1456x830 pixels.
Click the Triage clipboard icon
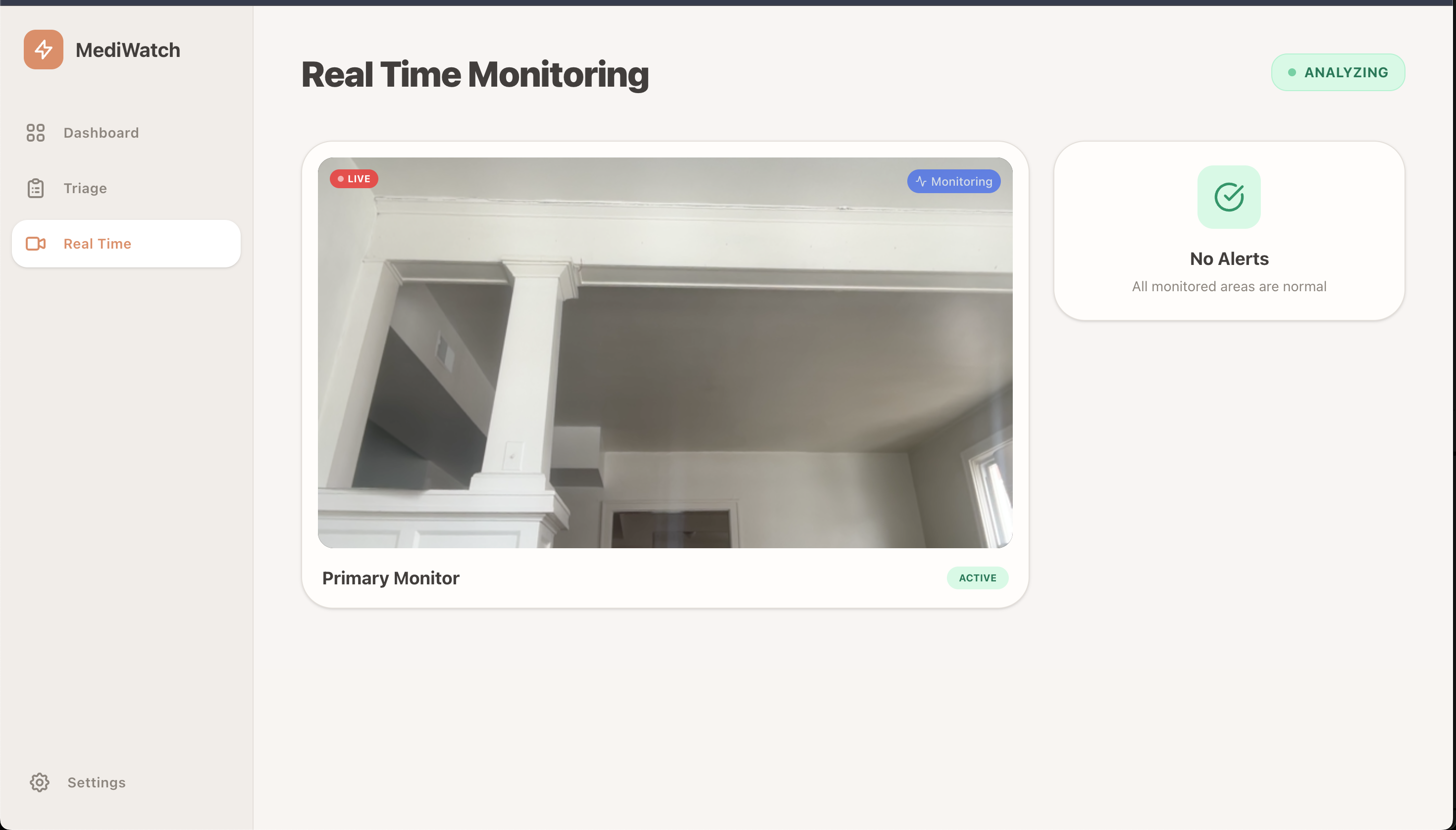(x=35, y=188)
